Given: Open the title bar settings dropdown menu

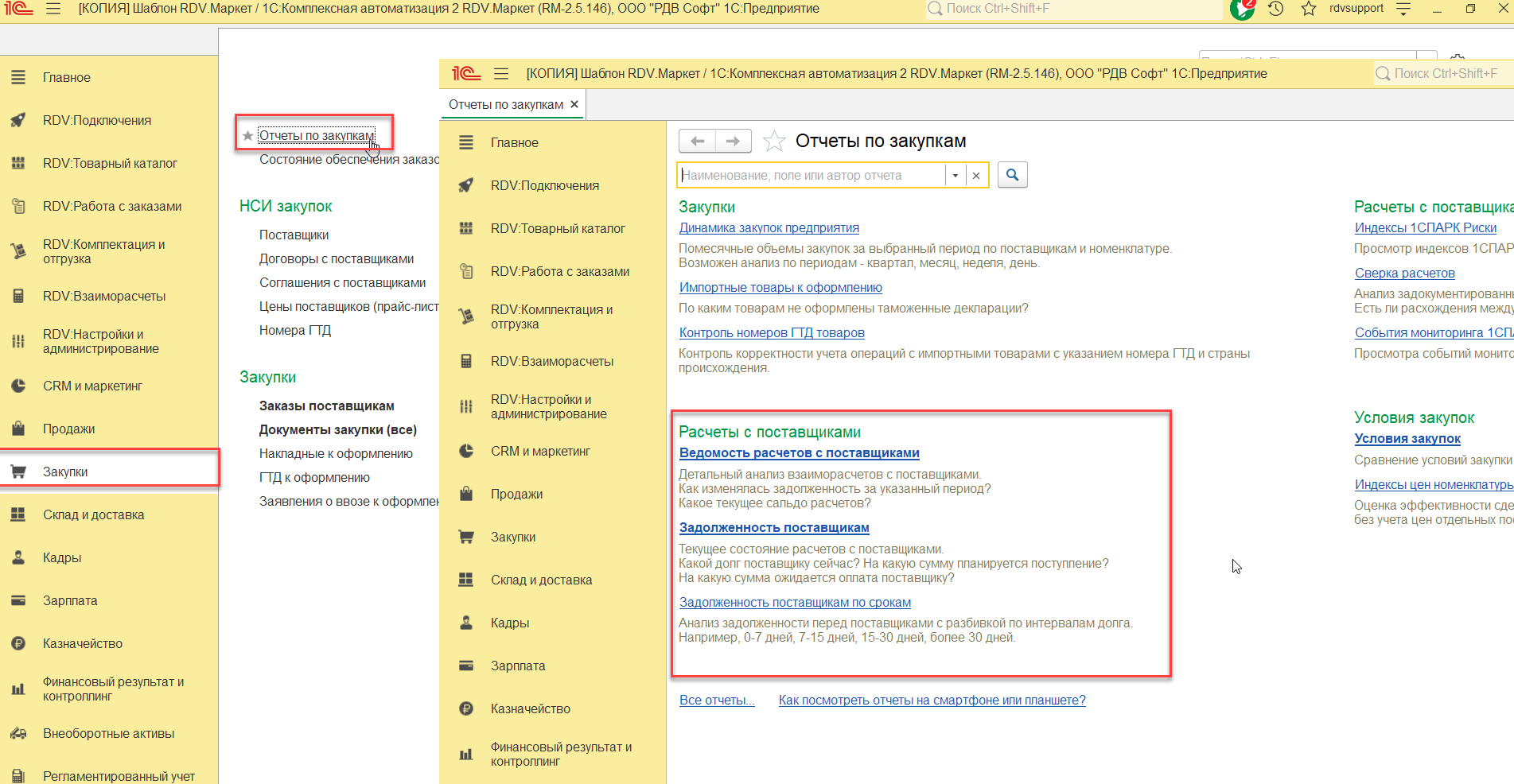Looking at the screenshot, I should (1403, 9).
